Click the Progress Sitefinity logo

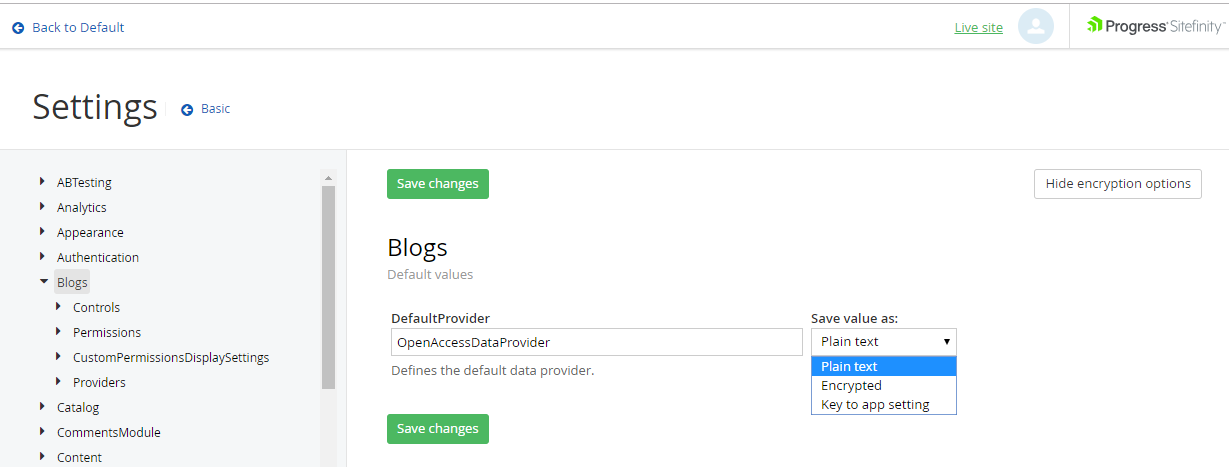pos(1154,26)
